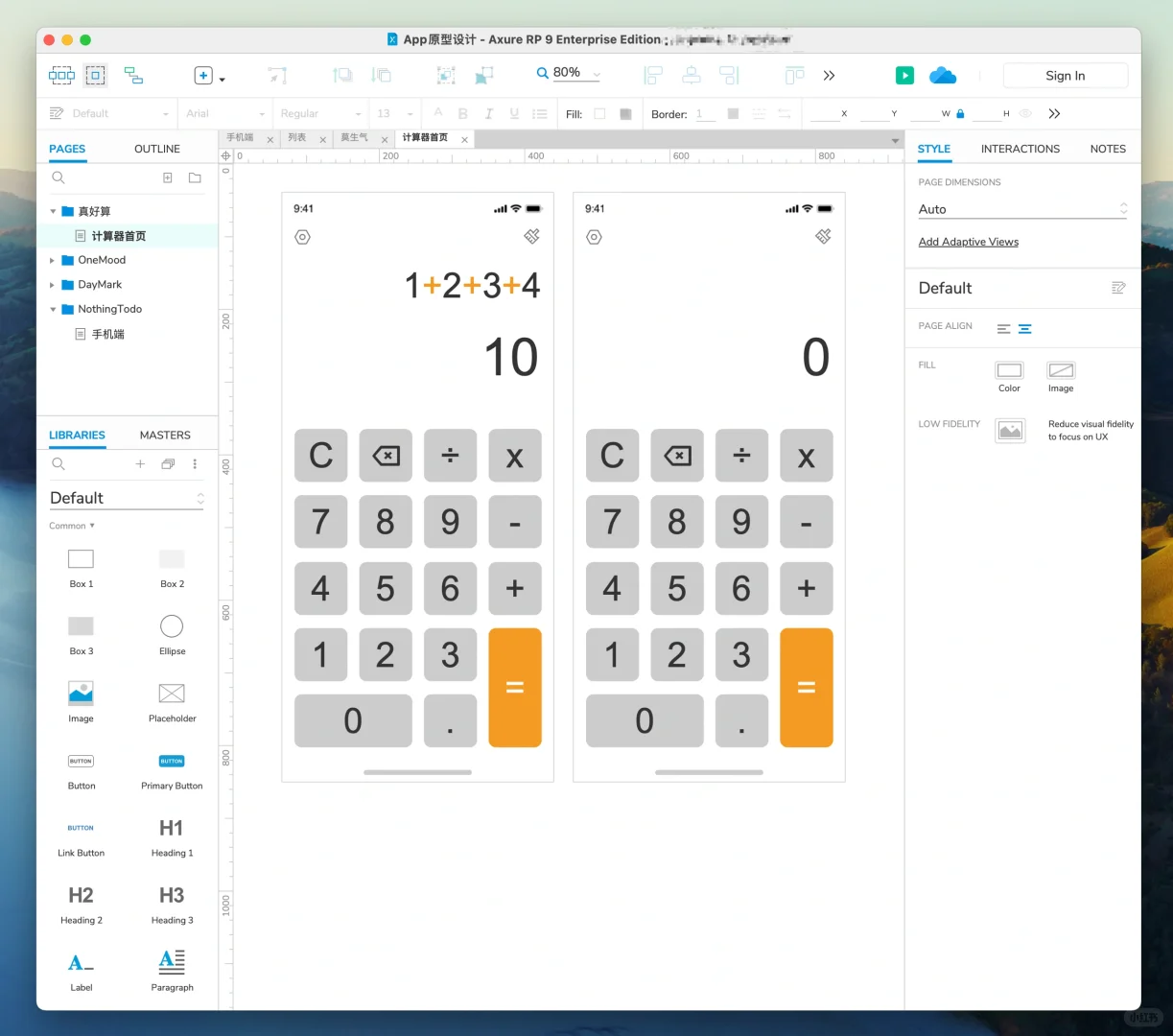The image size is (1173, 1036).
Task: Apply italic formatting from the style toolbar
Action: coord(488,113)
